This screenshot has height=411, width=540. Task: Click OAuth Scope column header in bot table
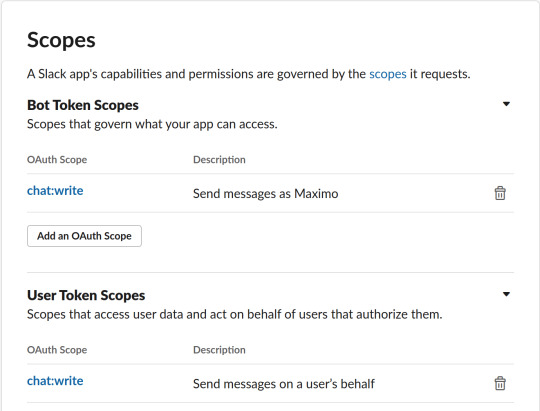(x=57, y=160)
